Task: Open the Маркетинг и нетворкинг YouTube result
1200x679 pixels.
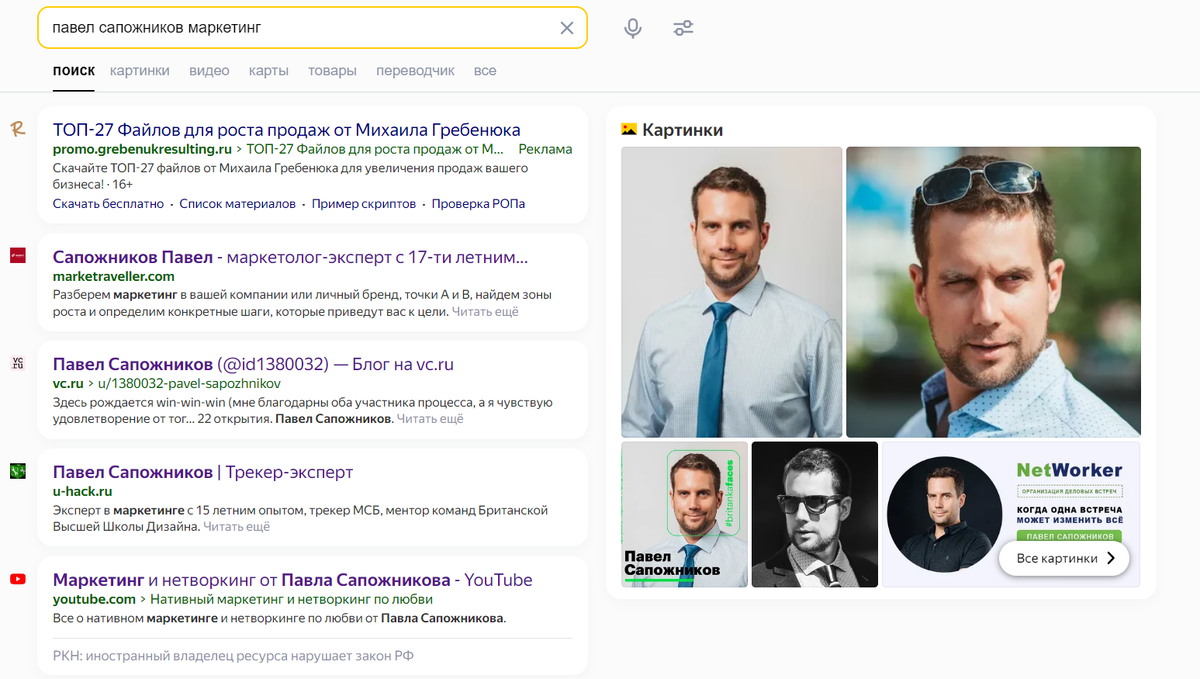Action: point(293,580)
